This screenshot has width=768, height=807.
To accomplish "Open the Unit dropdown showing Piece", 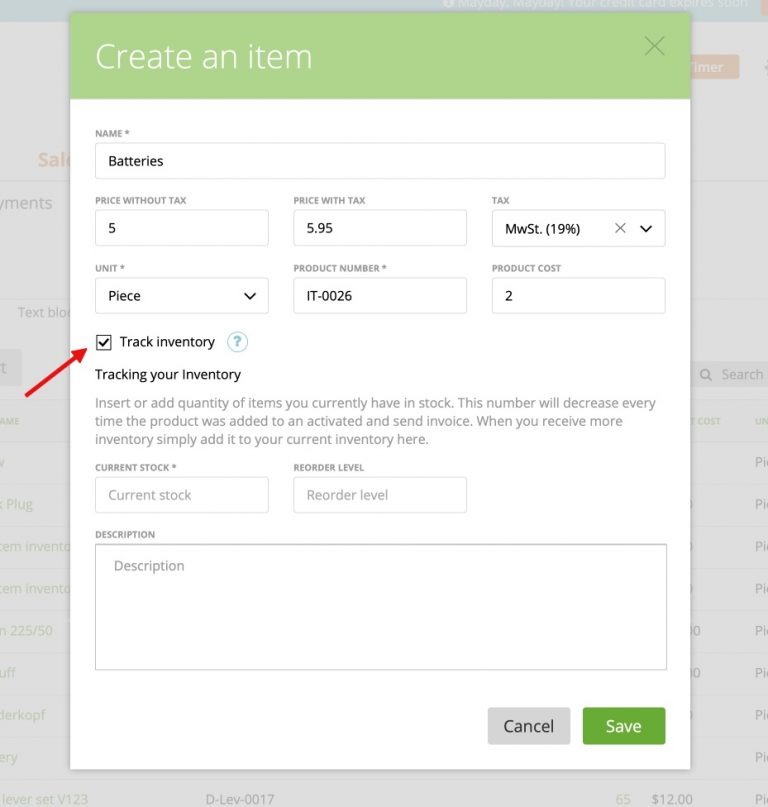I will click(x=181, y=295).
